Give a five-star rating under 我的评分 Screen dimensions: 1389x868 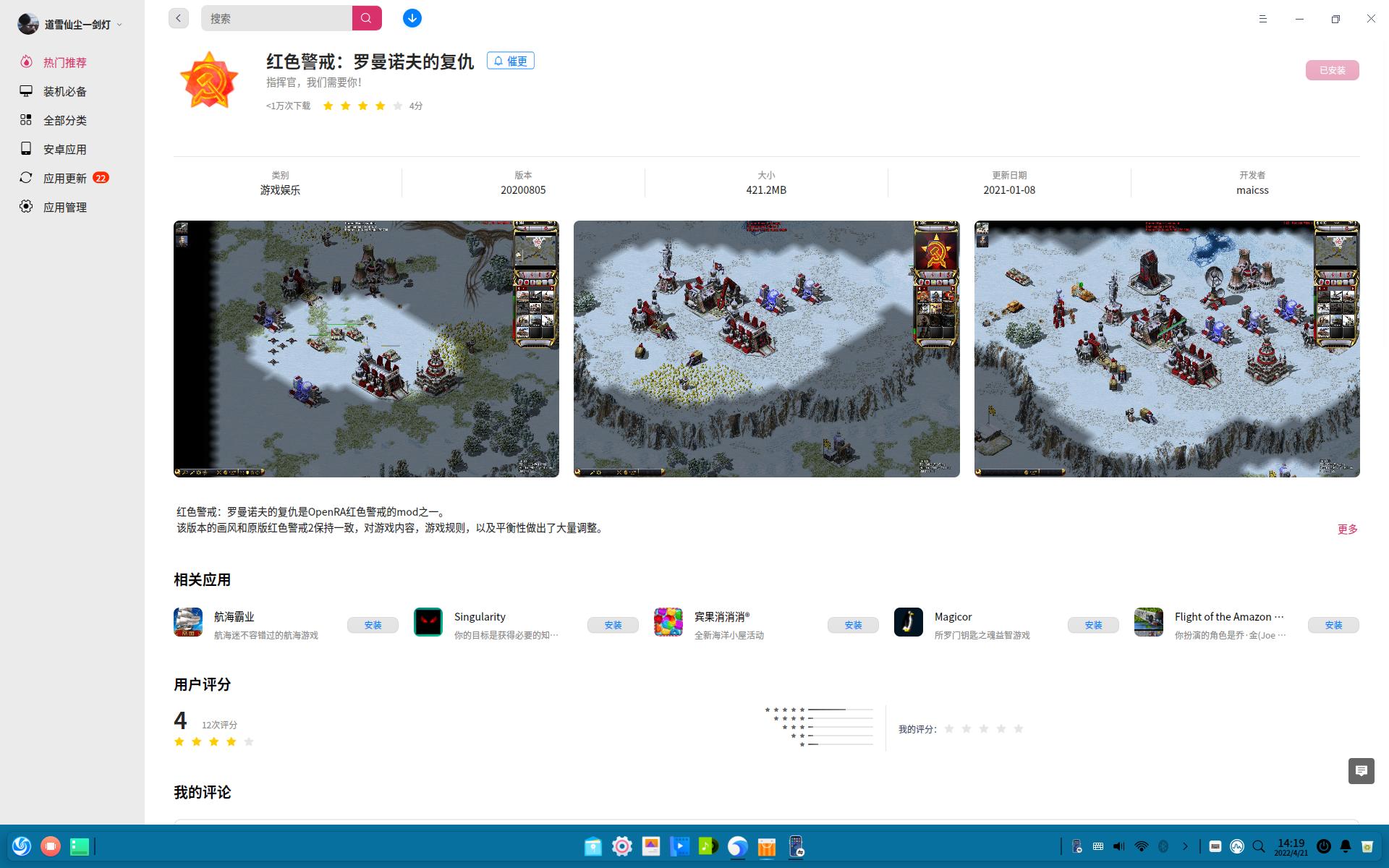[x=1019, y=729]
